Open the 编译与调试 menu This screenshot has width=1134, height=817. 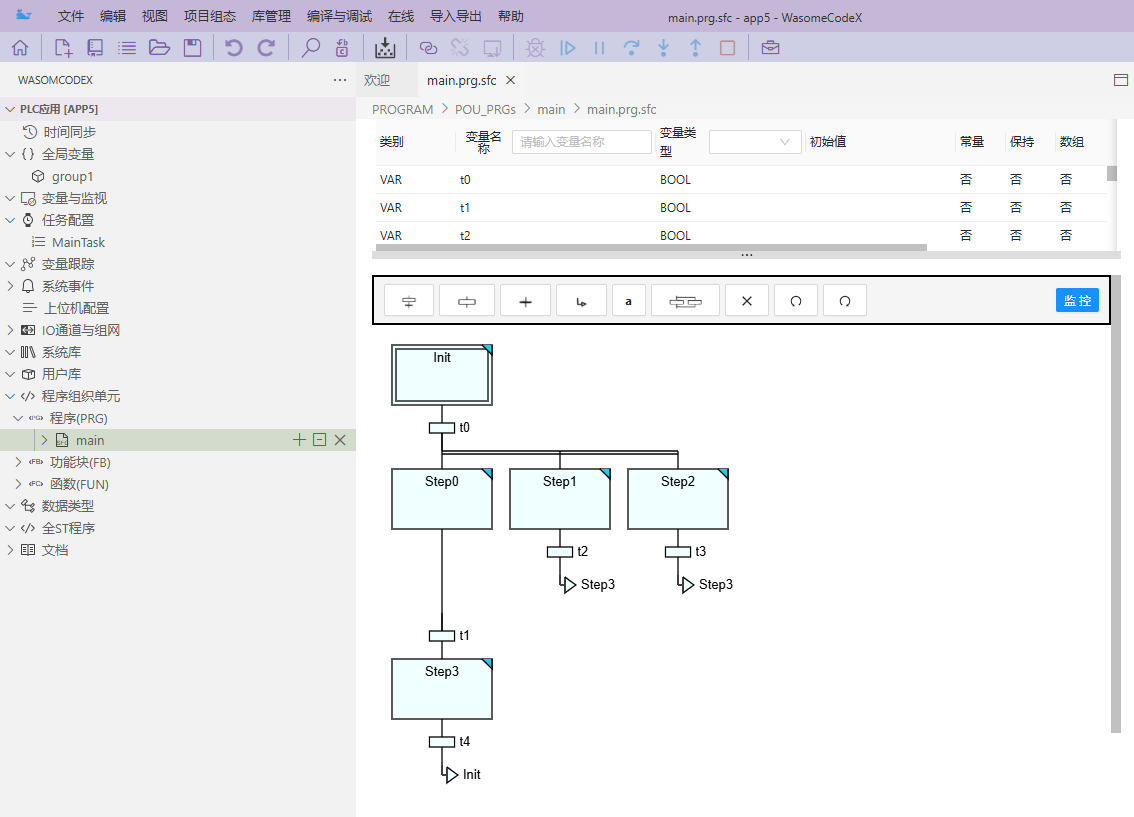tap(339, 16)
